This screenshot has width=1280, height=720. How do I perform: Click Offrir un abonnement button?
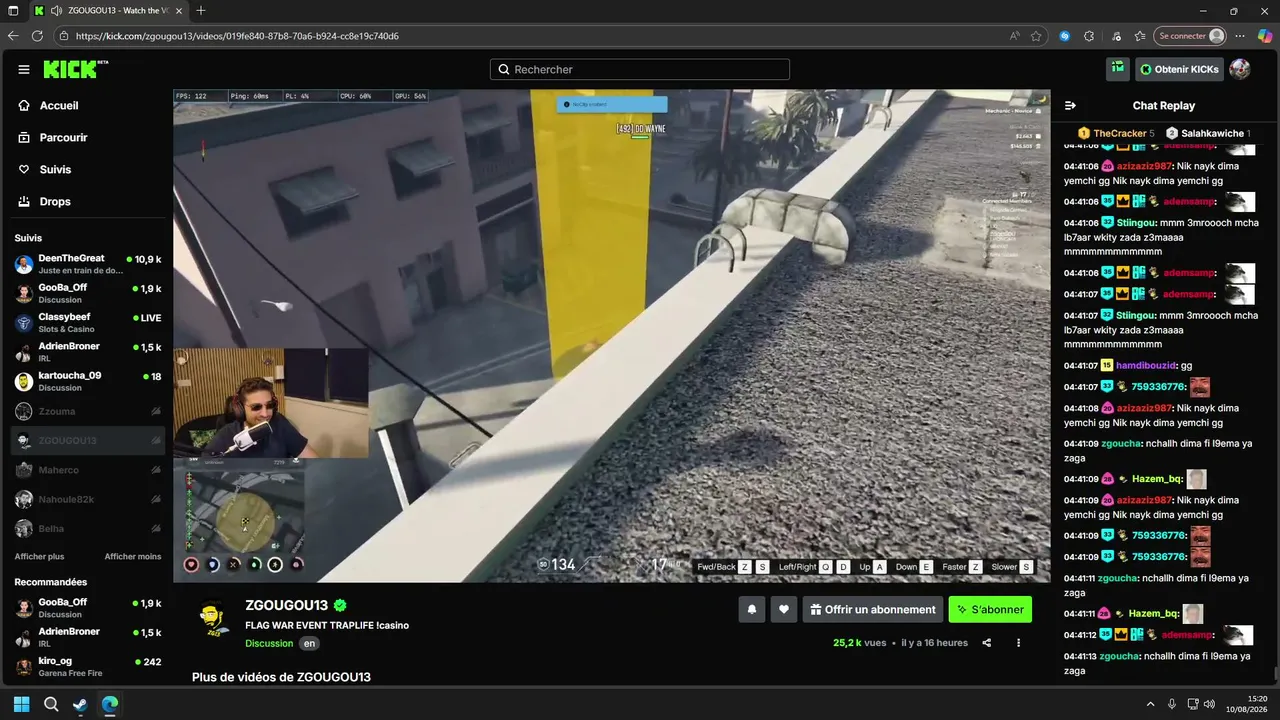872,609
